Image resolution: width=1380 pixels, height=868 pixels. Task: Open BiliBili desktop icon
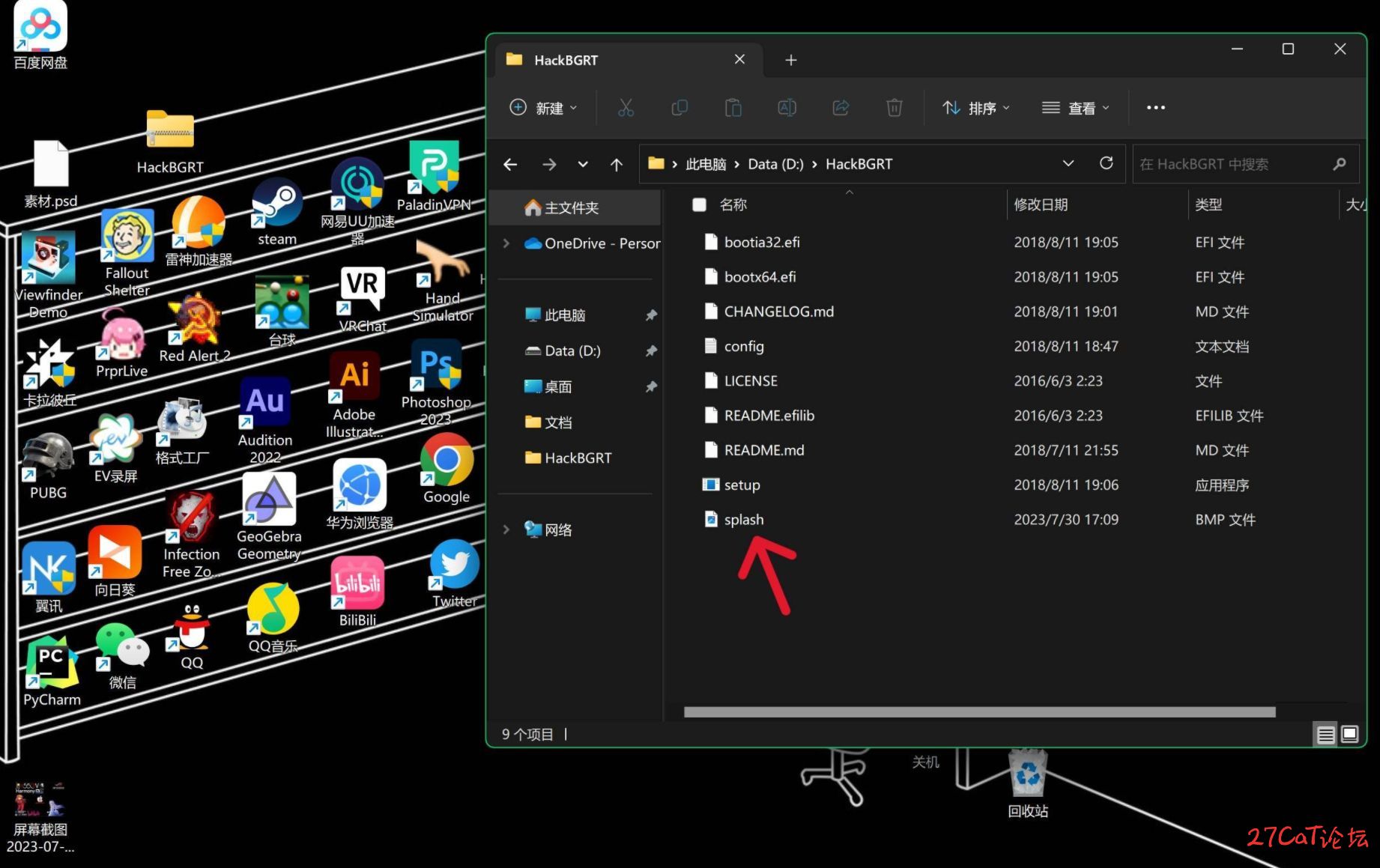(357, 591)
